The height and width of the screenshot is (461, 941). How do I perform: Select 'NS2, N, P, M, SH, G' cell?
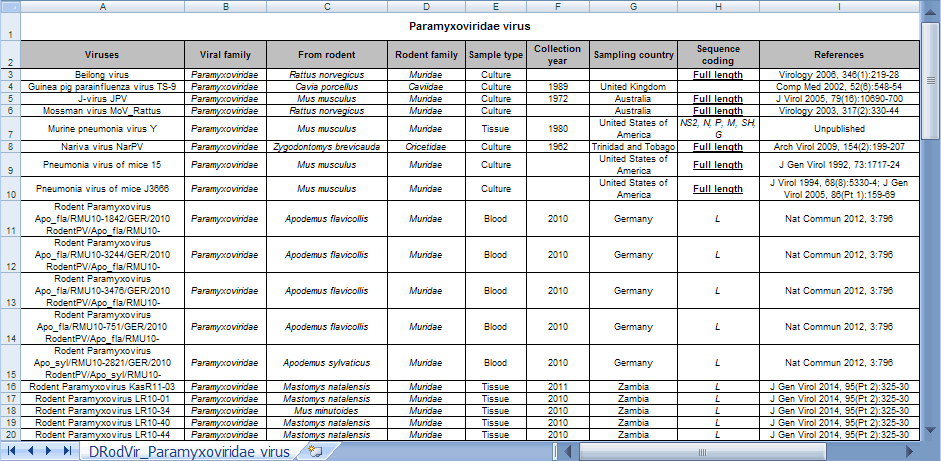[x=718, y=128]
